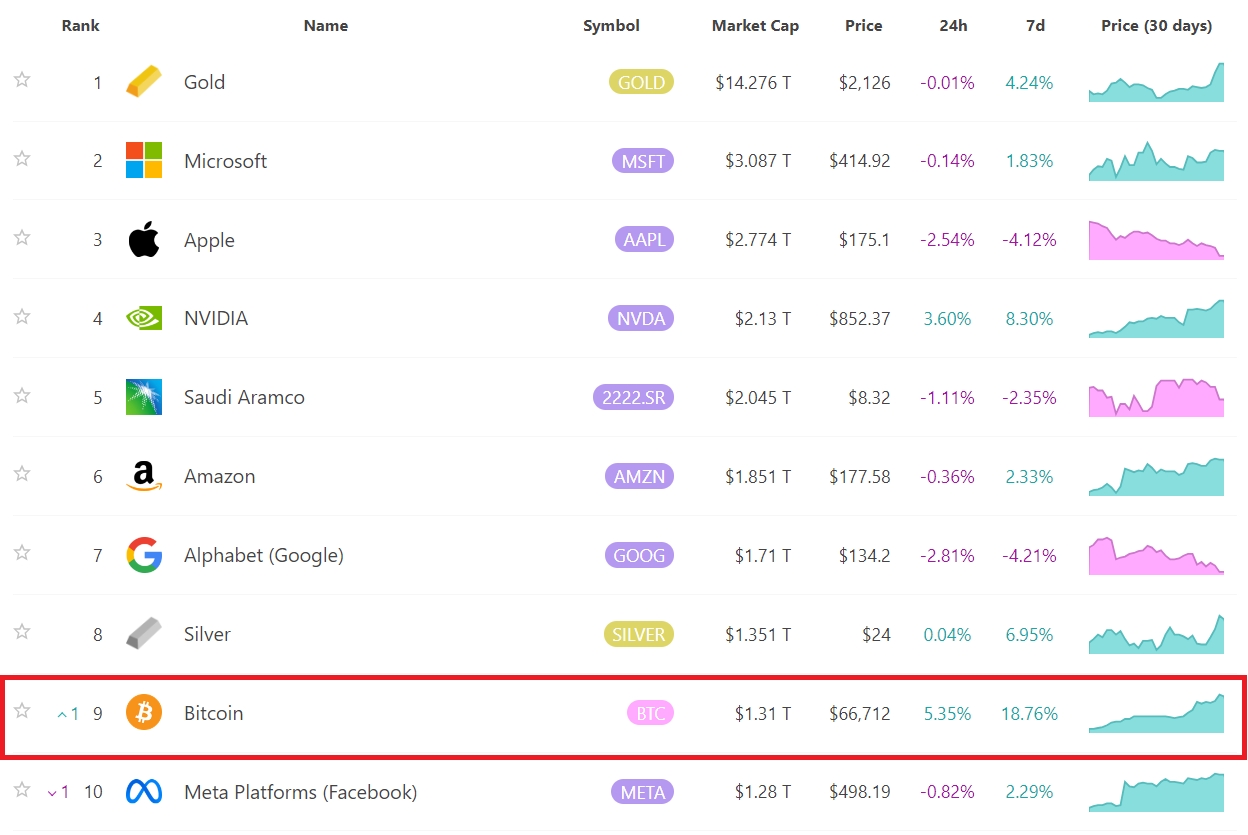Image resolution: width=1248 pixels, height=835 pixels.
Task: Click Bitcoin price $66,712
Action: coord(860,713)
